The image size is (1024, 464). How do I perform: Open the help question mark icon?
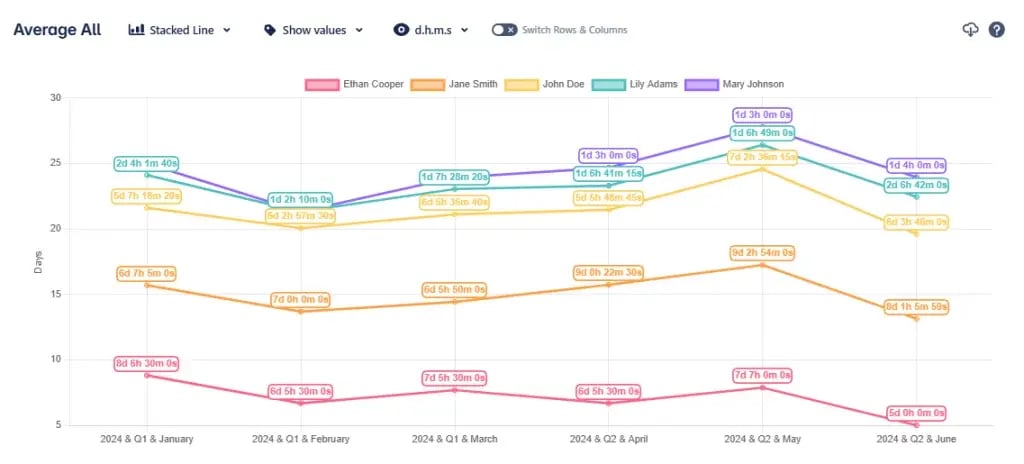pyautogui.click(x=996, y=30)
